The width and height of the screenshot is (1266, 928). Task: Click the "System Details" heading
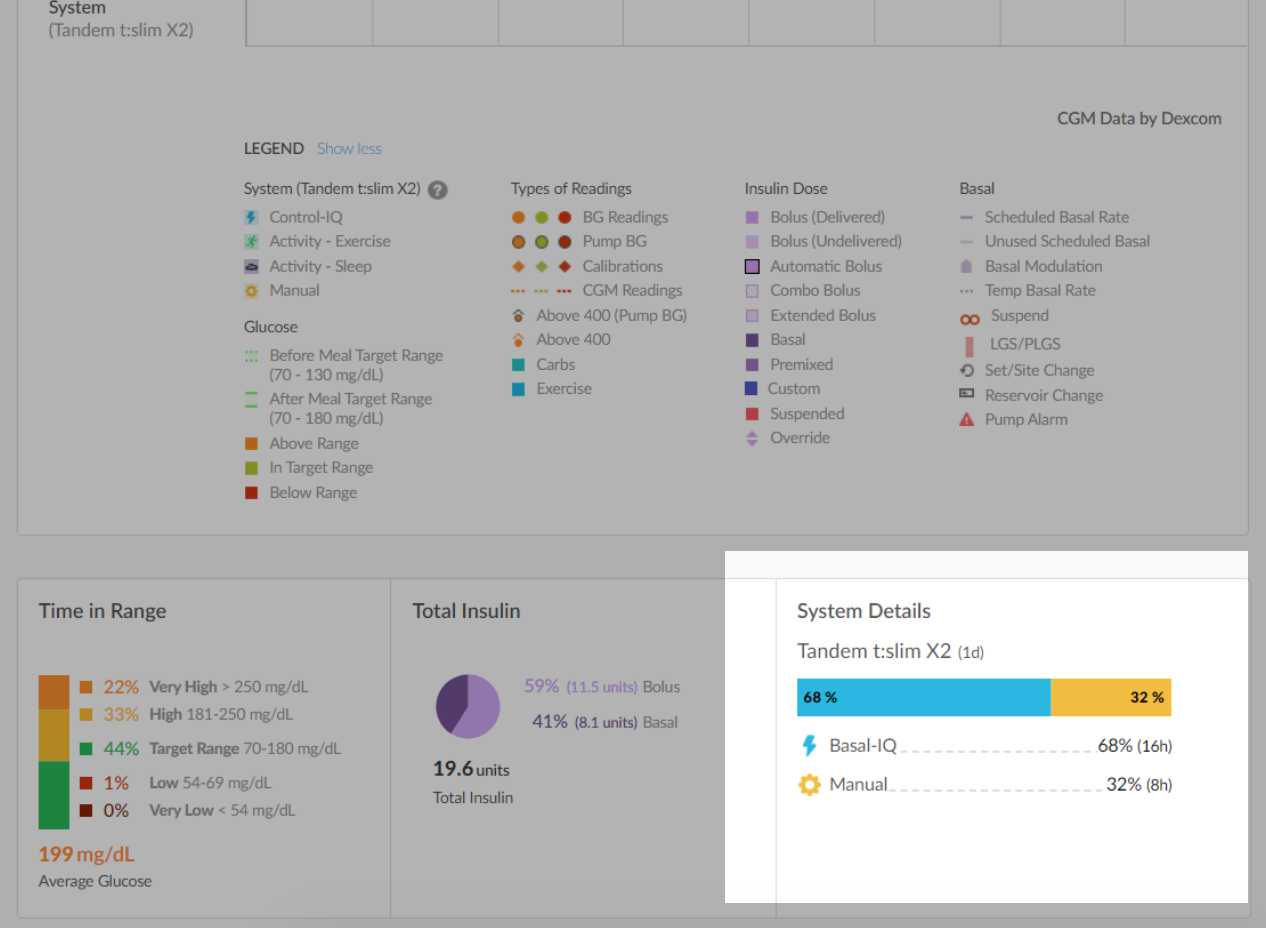(864, 611)
